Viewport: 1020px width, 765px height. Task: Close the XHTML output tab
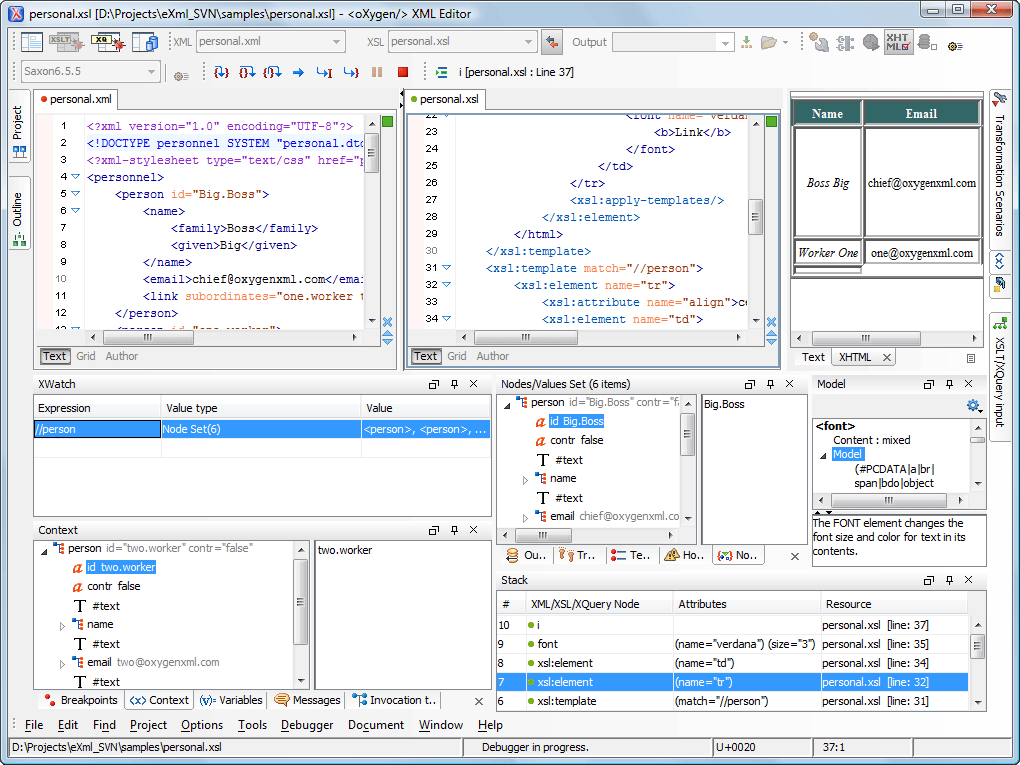pos(886,357)
